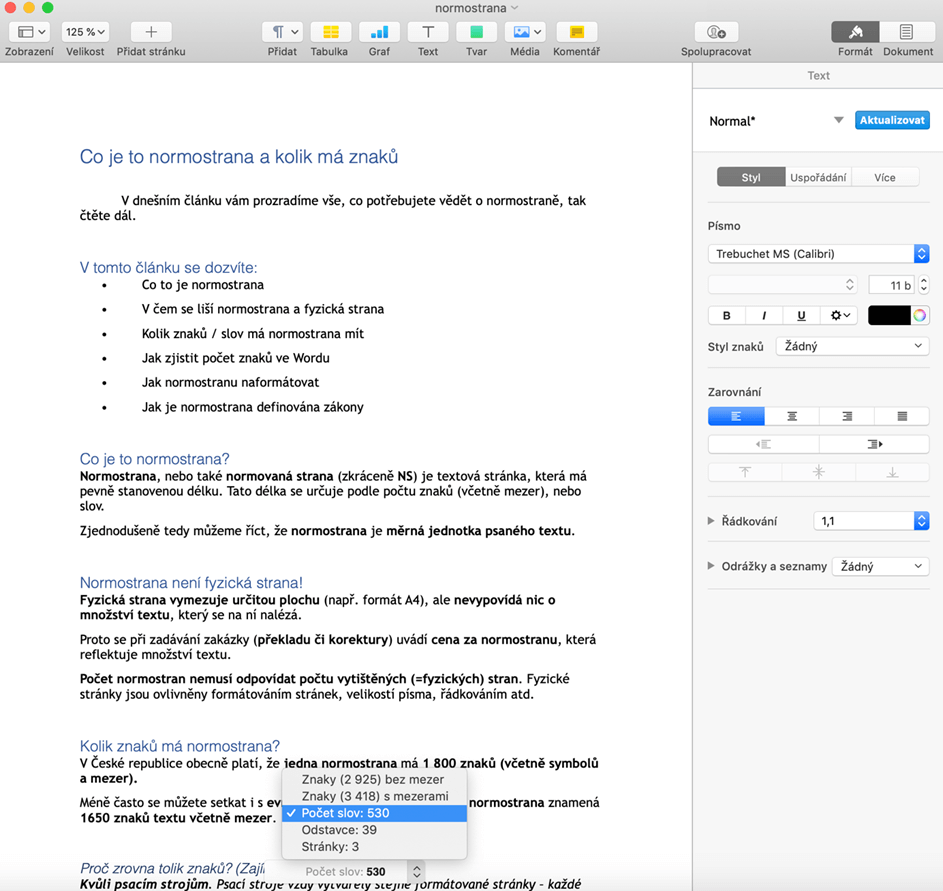The height and width of the screenshot is (891, 943).
Task: Click the heading Normostrana není fyzická strana!
Action: (191, 583)
